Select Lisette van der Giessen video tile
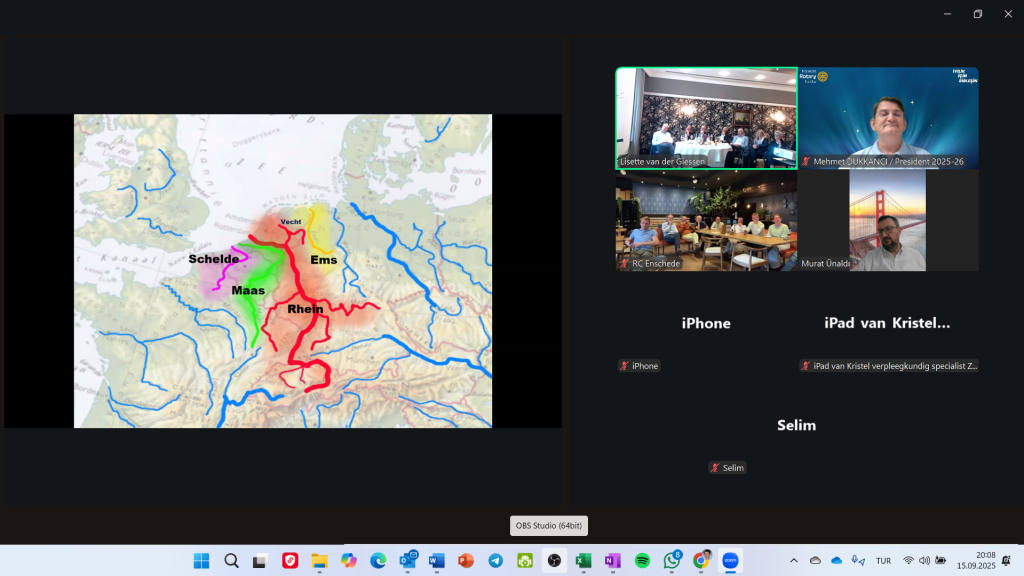This screenshot has width=1024, height=576. [706, 117]
